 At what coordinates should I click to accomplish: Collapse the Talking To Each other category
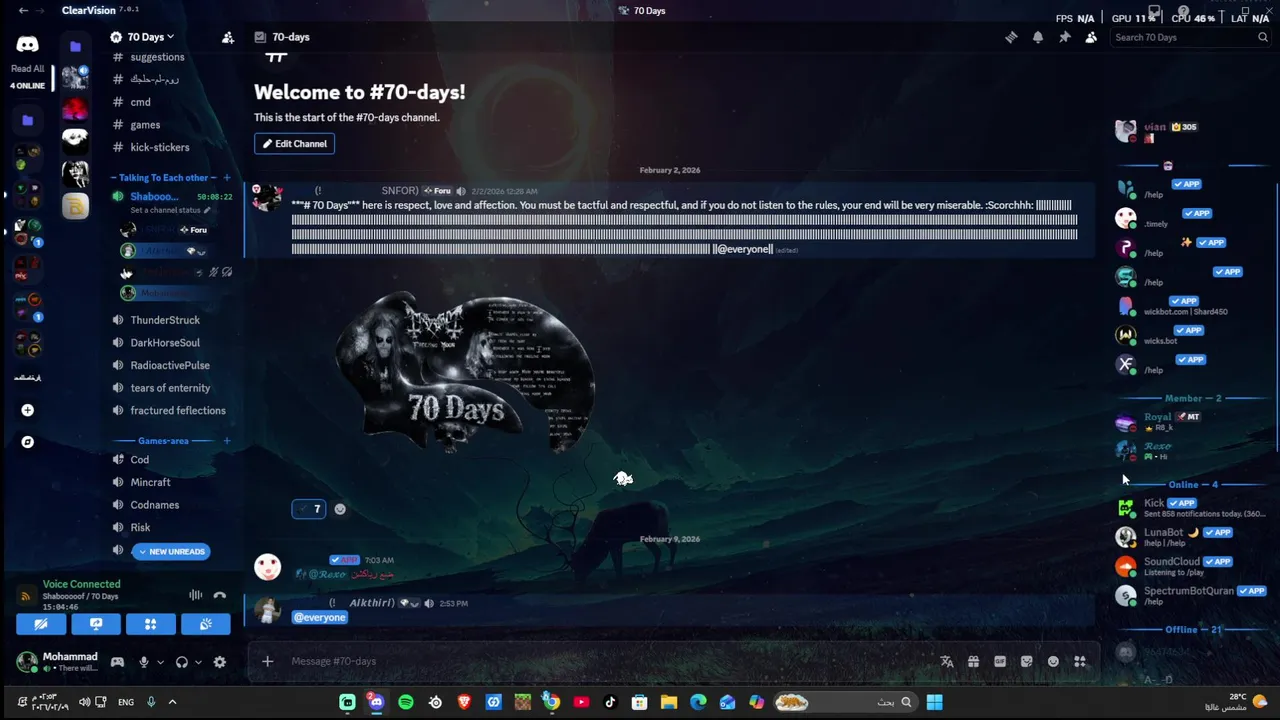click(162, 177)
